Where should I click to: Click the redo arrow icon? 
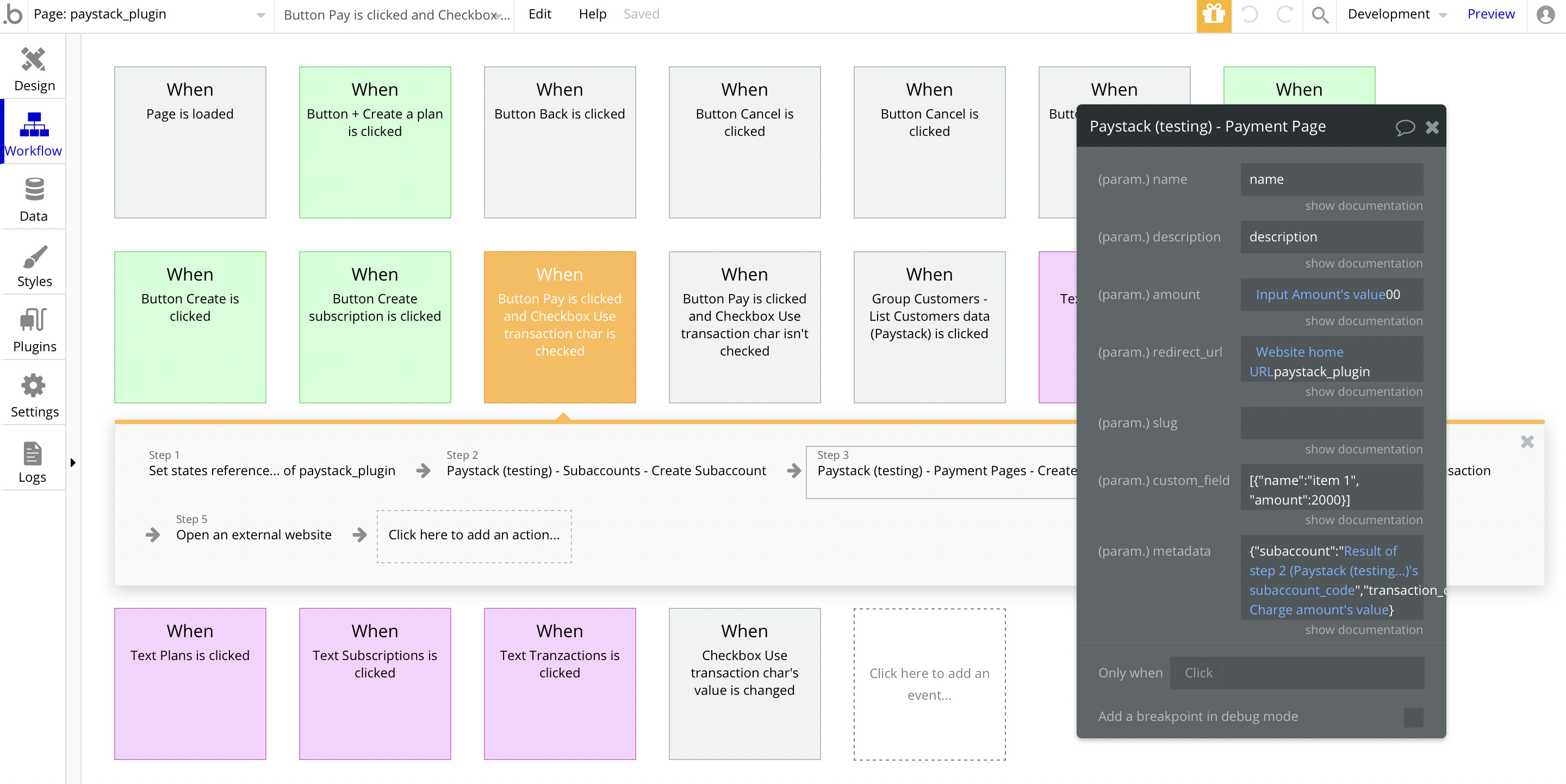[x=1283, y=14]
